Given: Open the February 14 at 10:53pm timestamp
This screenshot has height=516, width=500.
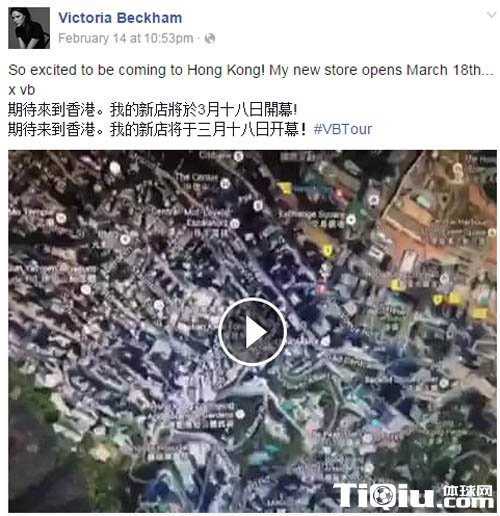Looking at the screenshot, I should [126, 38].
